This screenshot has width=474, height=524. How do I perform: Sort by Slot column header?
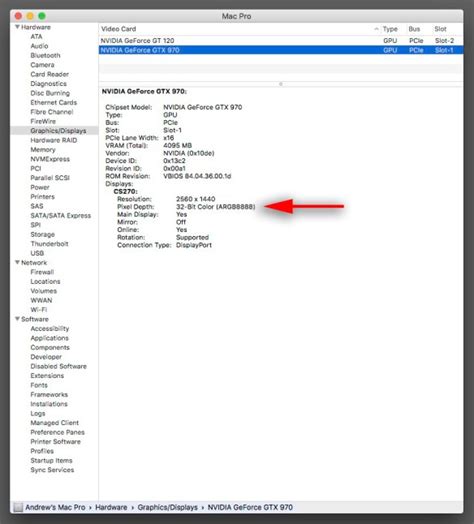[x=440, y=29]
